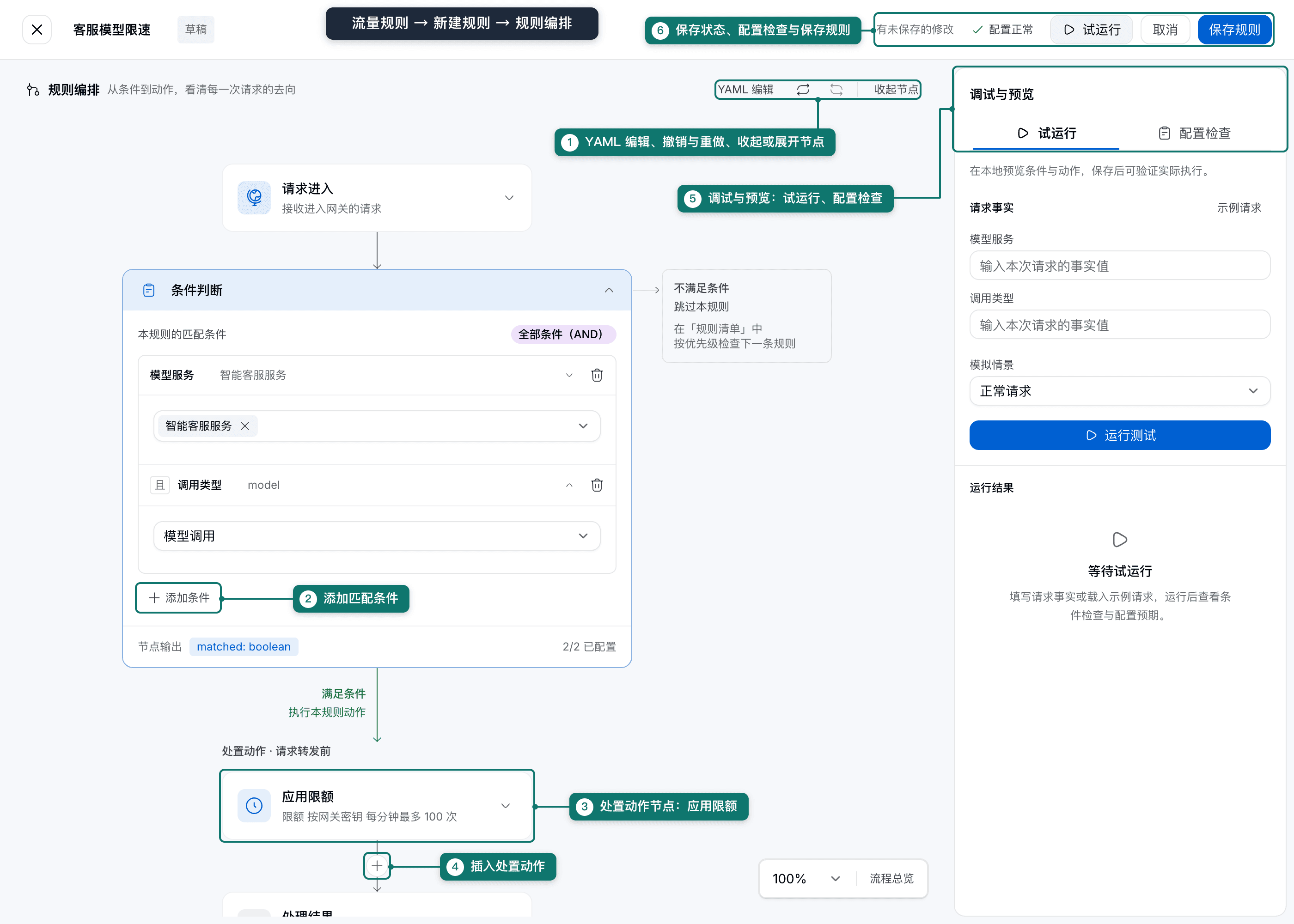Click the plus icon to insert an action

click(377, 866)
